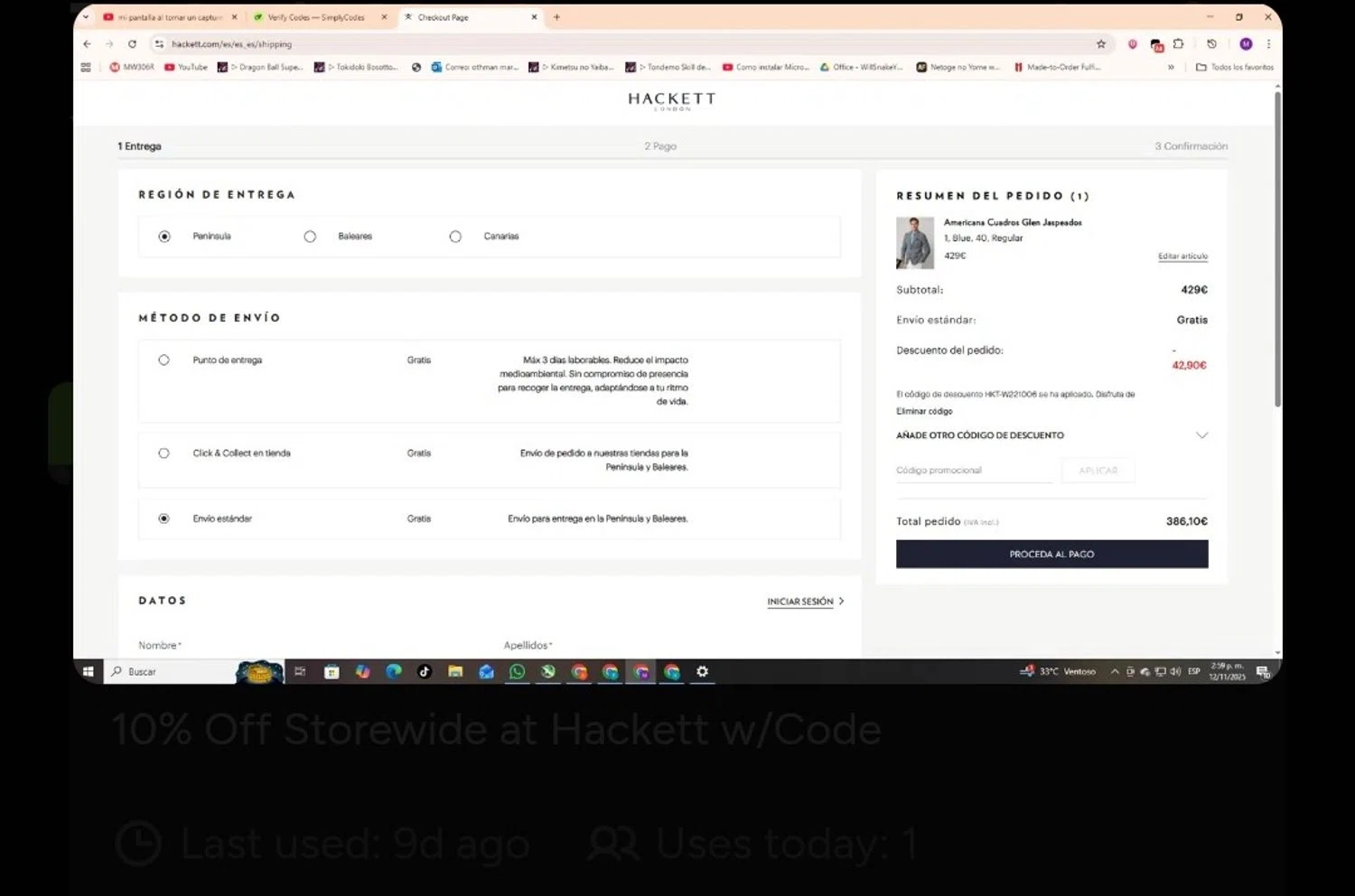Open the MW306R bookmark
This screenshot has height=896, width=1355.
point(132,67)
